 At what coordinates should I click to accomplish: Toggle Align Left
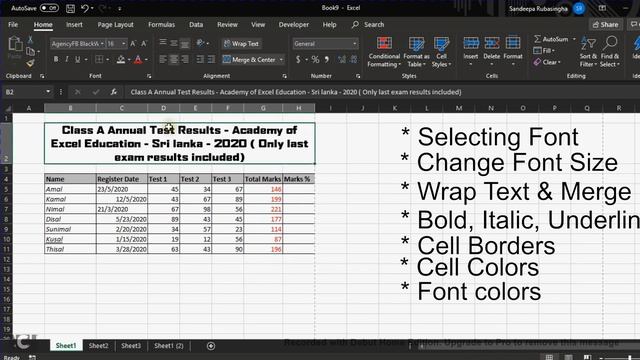pos(163,60)
